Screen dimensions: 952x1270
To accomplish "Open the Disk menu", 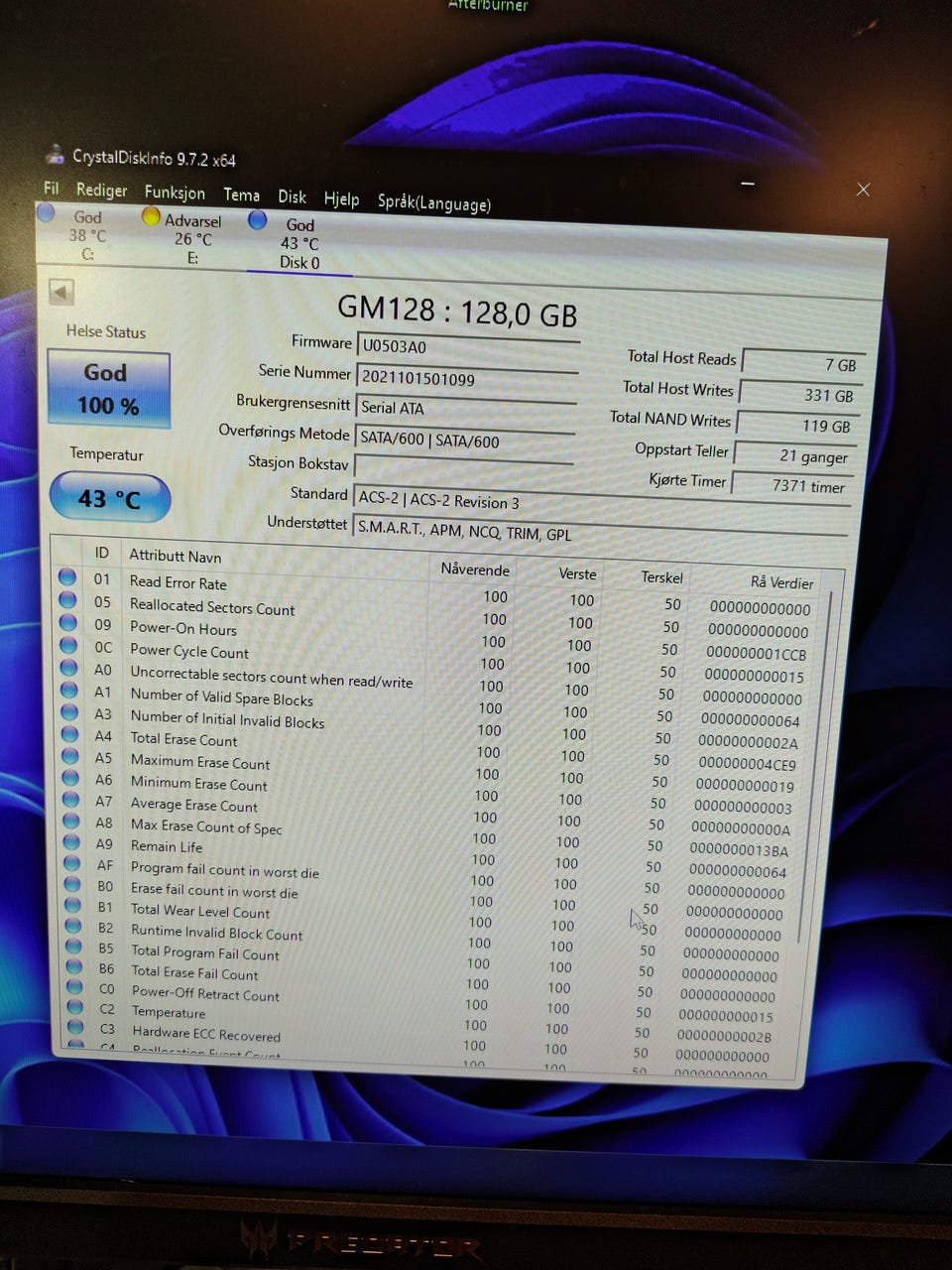I will [292, 196].
